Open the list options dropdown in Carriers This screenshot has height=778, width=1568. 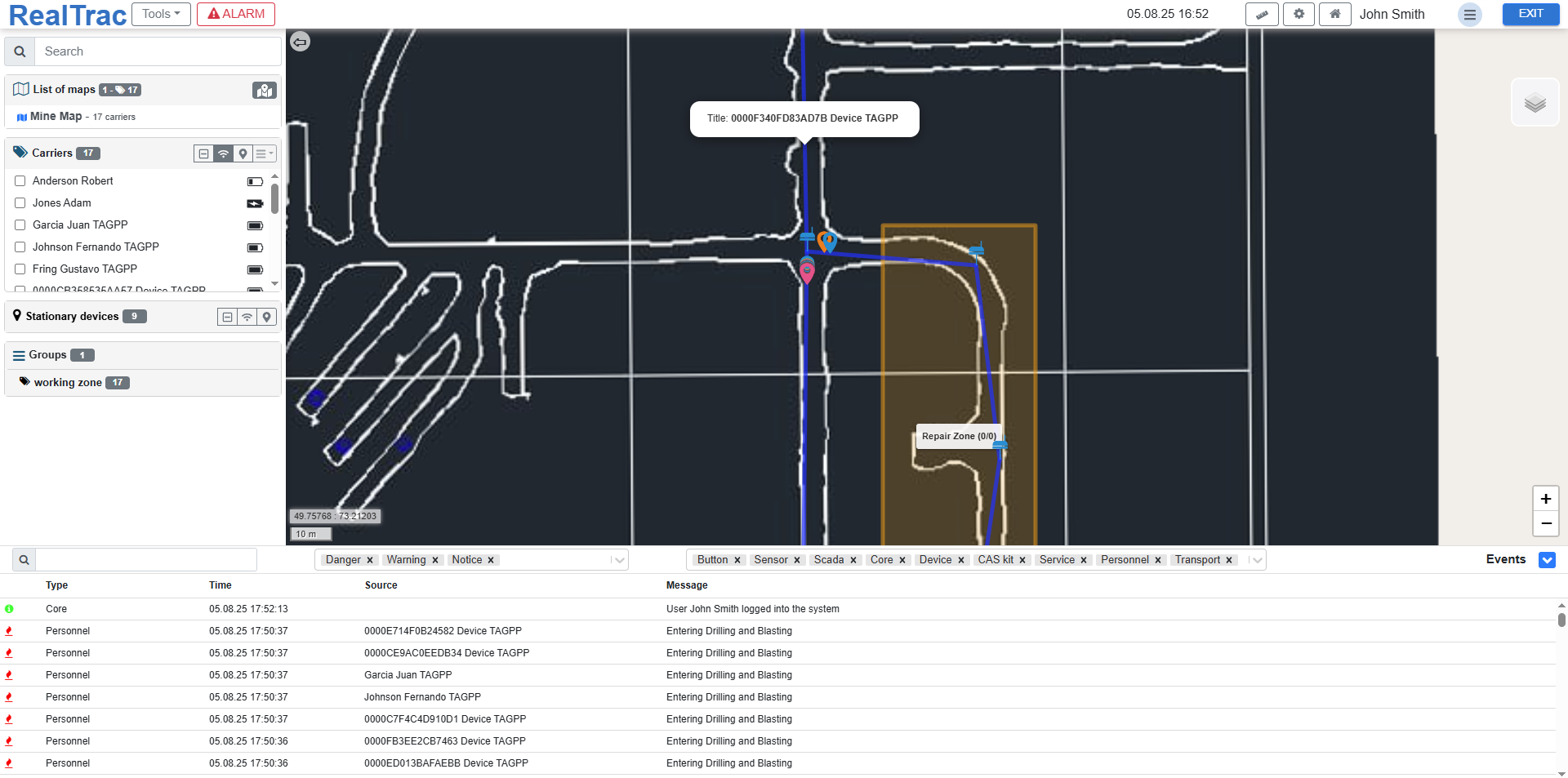264,153
